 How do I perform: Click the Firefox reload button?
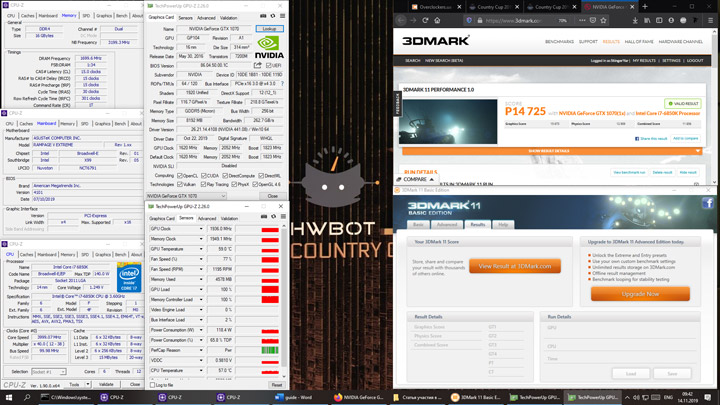(x=425, y=20)
